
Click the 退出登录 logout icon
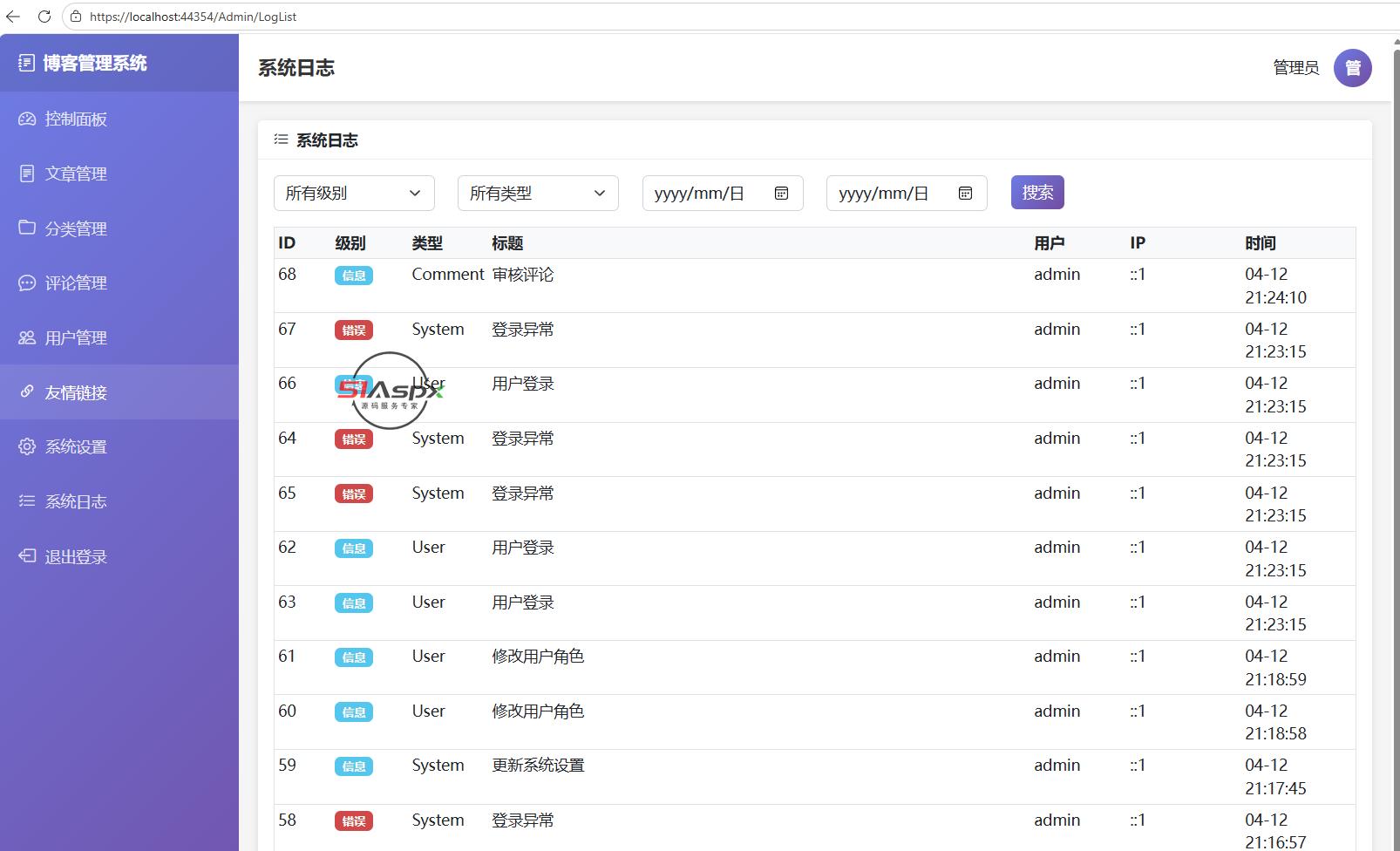coord(27,555)
